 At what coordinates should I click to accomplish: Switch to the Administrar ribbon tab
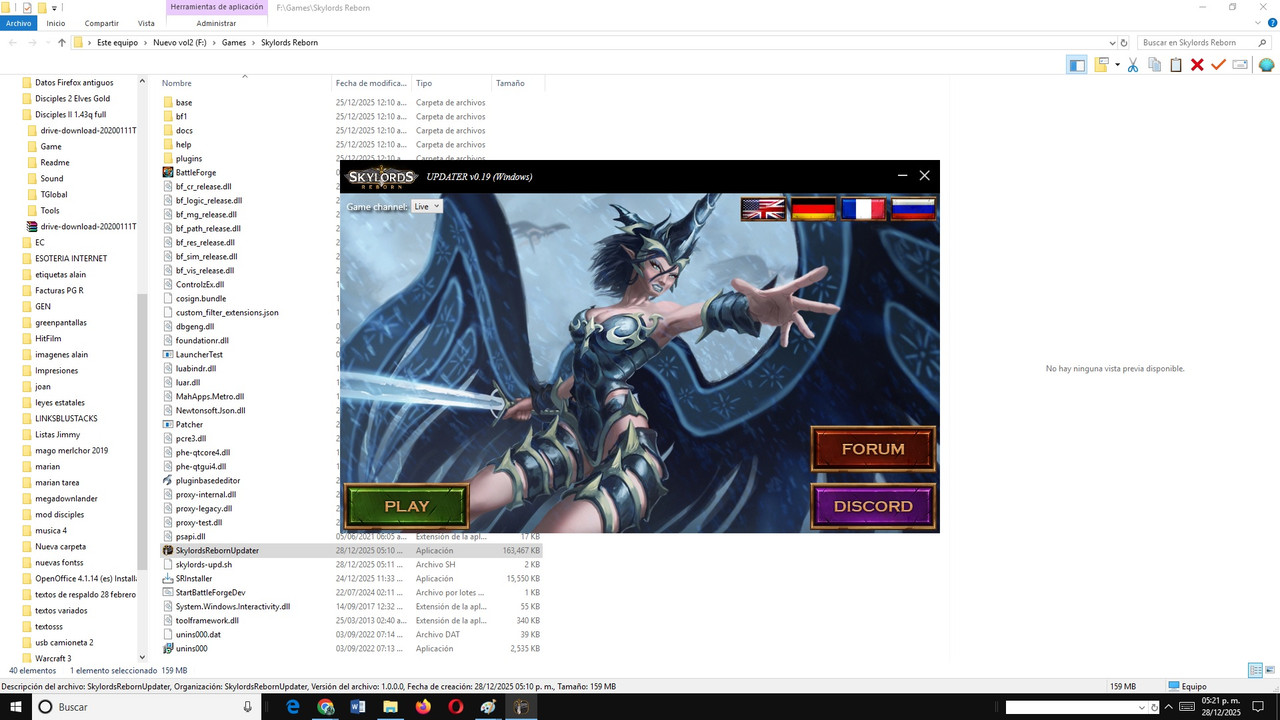coord(217,23)
